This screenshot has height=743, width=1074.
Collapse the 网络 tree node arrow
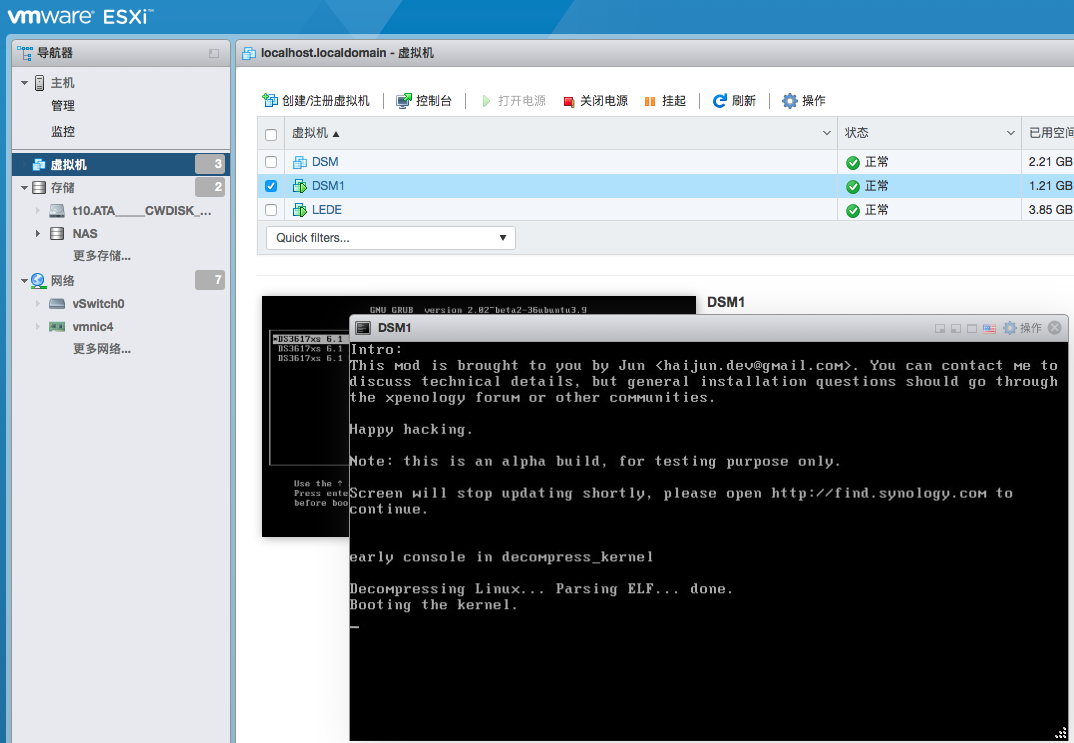tap(25, 281)
